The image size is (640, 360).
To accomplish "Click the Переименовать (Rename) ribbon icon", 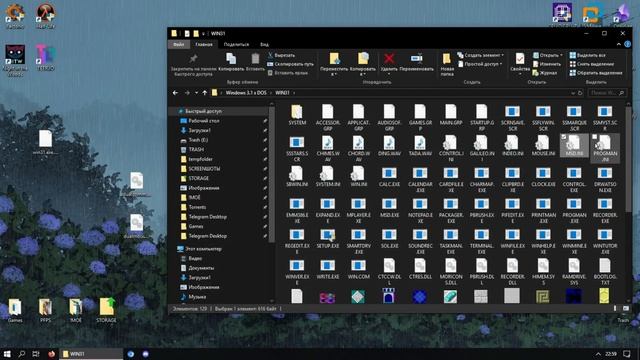I will 416,58.
